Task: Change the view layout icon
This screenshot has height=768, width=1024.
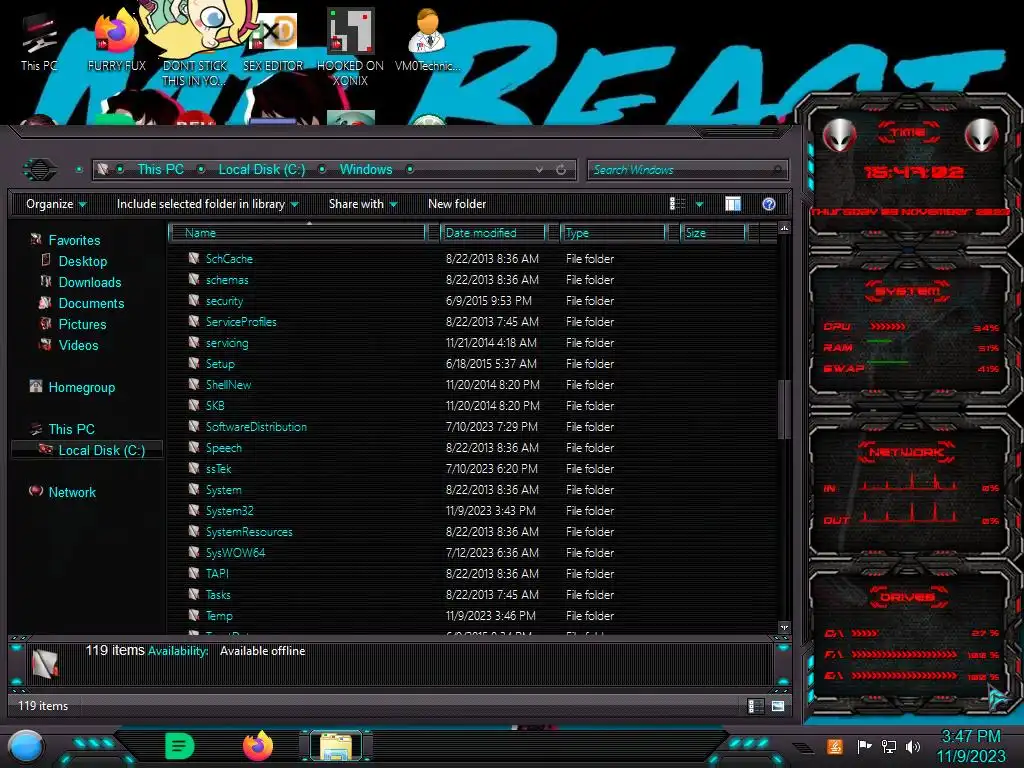Action: (x=677, y=204)
